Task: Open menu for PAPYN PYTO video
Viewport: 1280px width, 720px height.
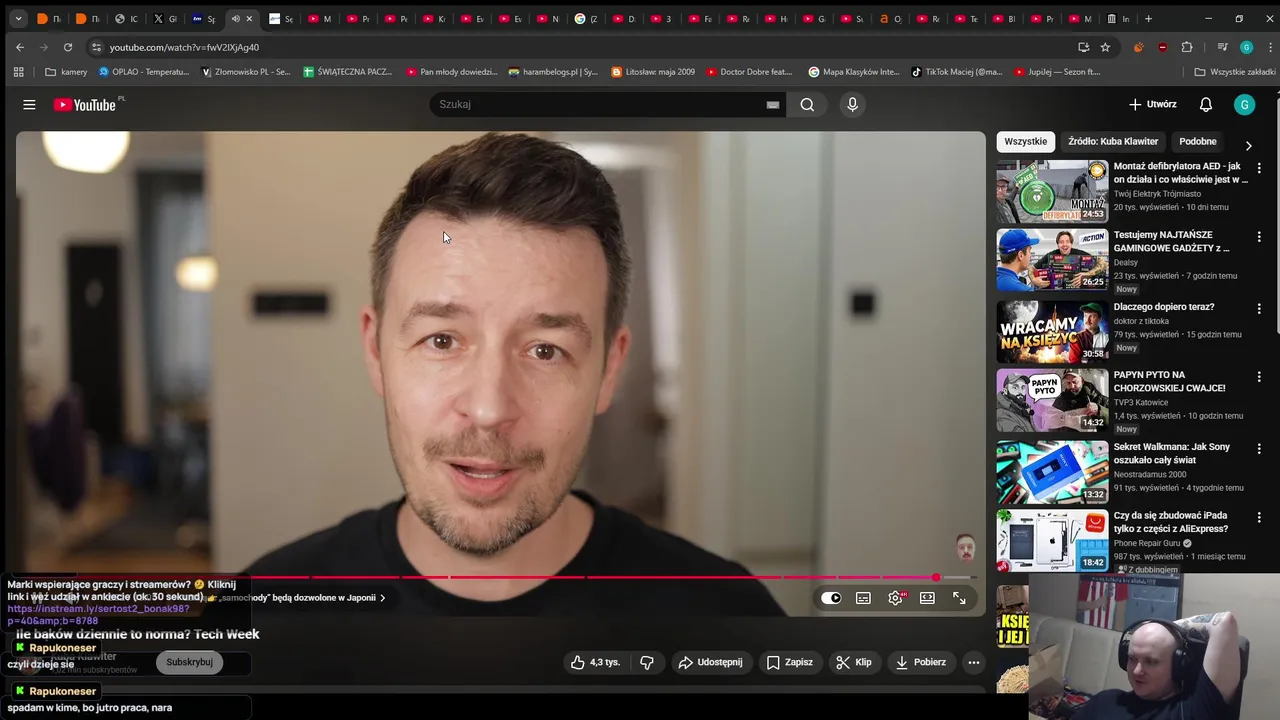Action: [x=1259, y=377]
